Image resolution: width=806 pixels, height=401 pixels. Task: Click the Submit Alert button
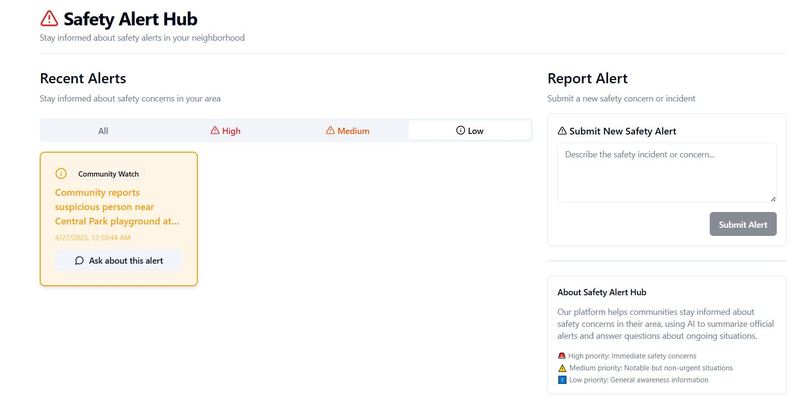click(x=743, y=224)
